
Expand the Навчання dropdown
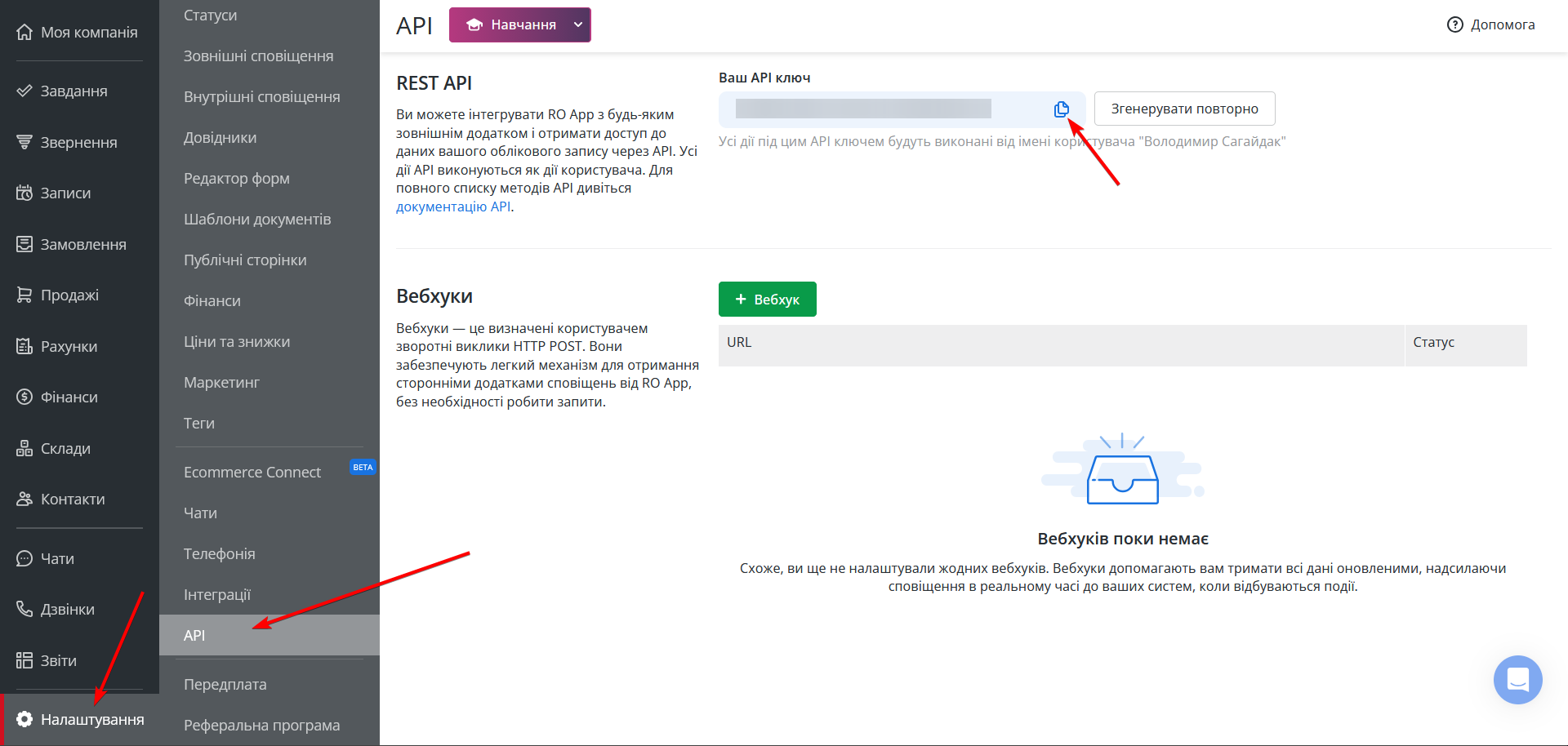click(x=577, y=24)
